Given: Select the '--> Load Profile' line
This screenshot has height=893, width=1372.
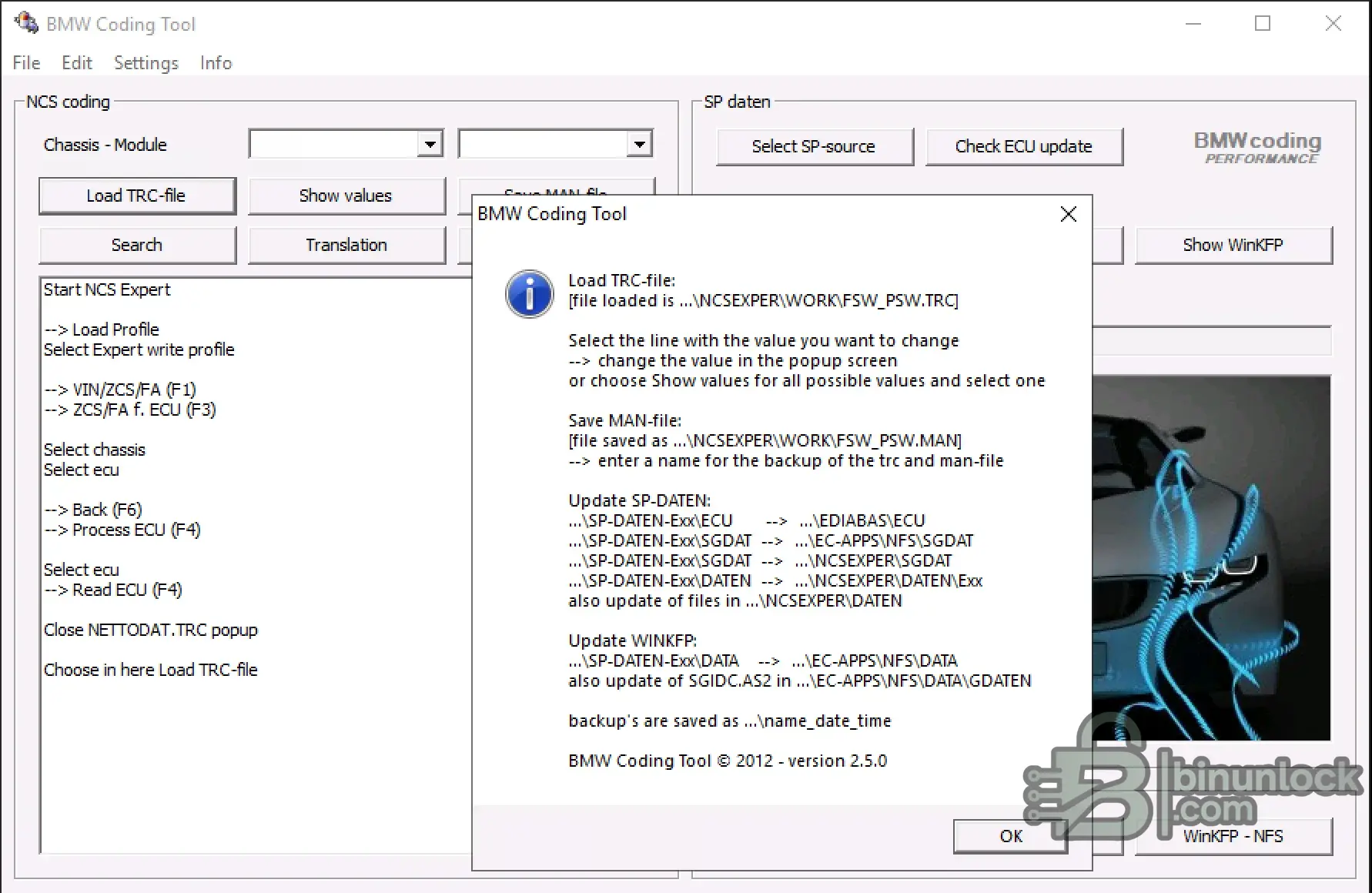Looking at the screenshot, I should (x=102, y=329).
